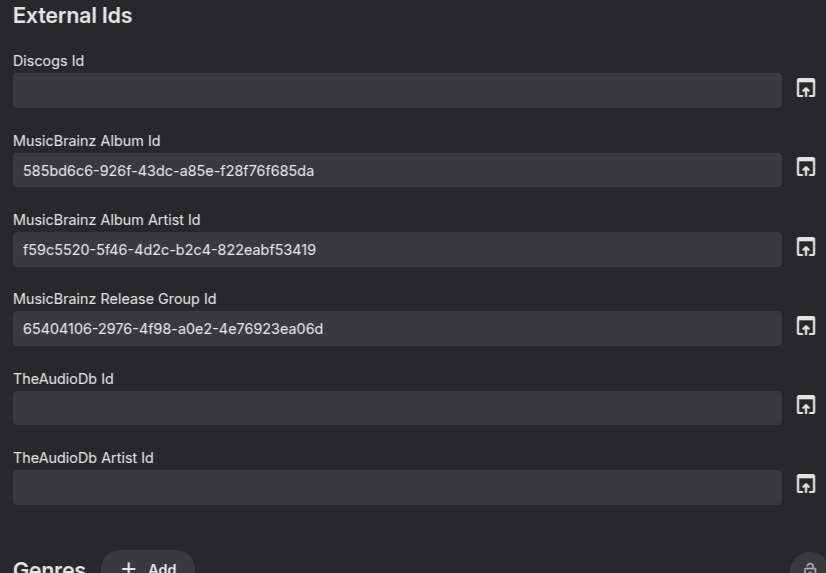The width and height of the screenshot is (826, 573).
Task: Click the "MusicBrainz Album Id" label text
Action: point(86,141)
